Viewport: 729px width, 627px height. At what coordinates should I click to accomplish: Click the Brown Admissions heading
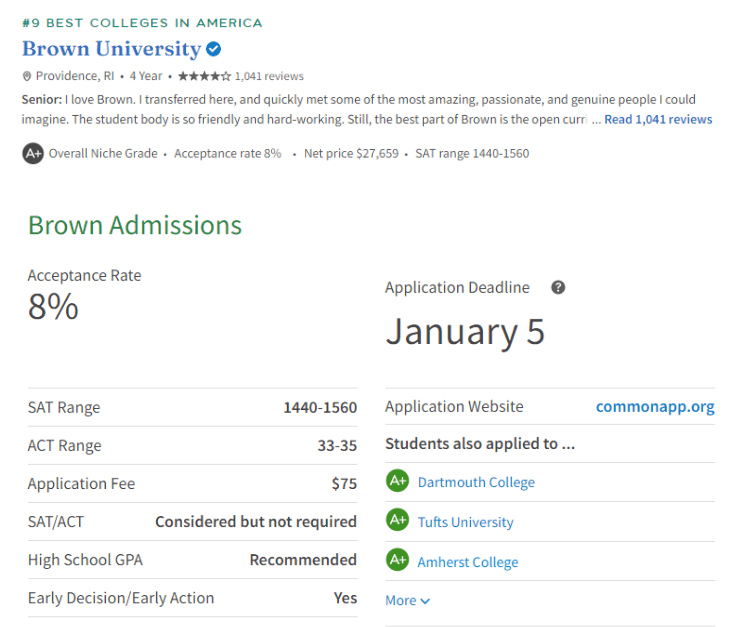pos(135,225)
